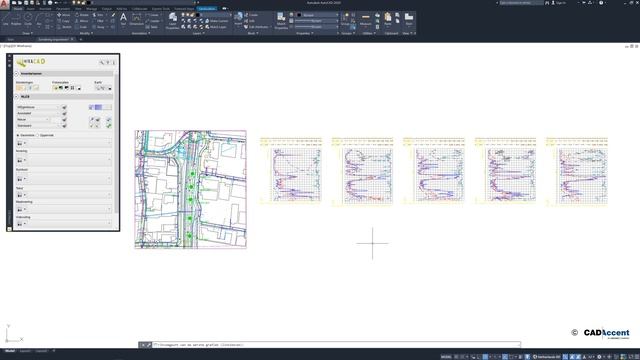The image size is (640, 360).
Task: Click the InfraCAD palette vertical scrollbar
Action: point(116,143)
